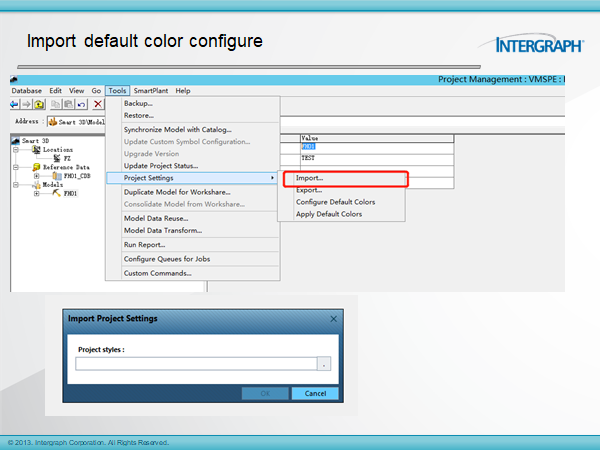Image resolution: width=600 pixels, height=450 pixels.
Task: Open the Database menu
Action: click(27, 91)
